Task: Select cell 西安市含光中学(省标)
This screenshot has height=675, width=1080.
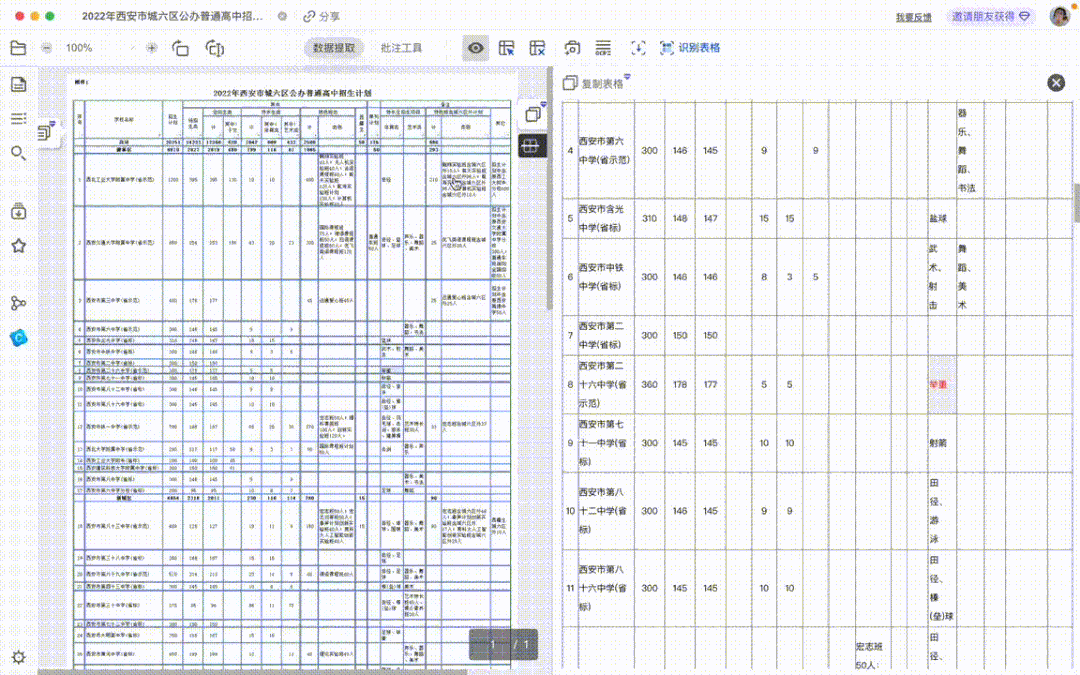Action: [x=605, y=218]
